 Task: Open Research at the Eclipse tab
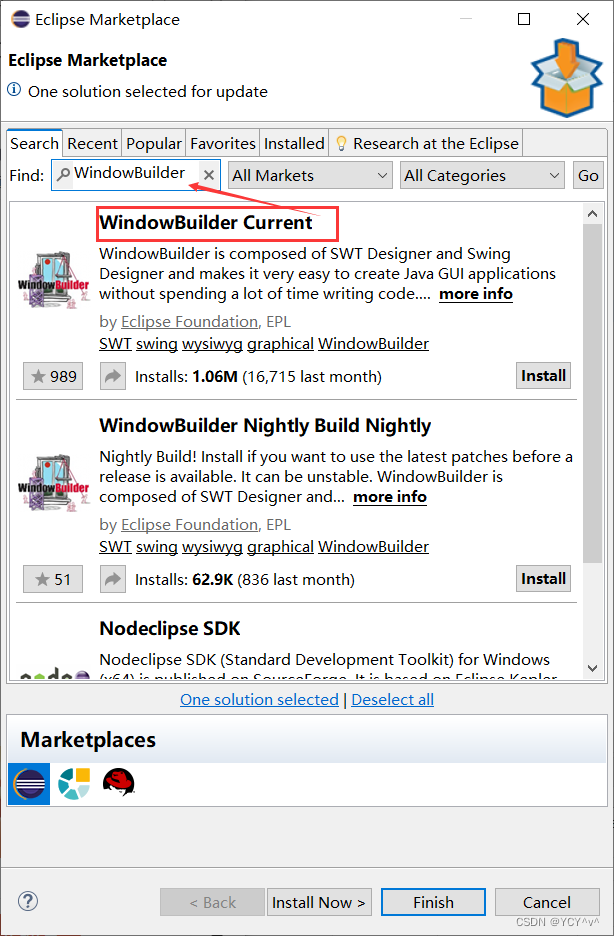point(426,144)
